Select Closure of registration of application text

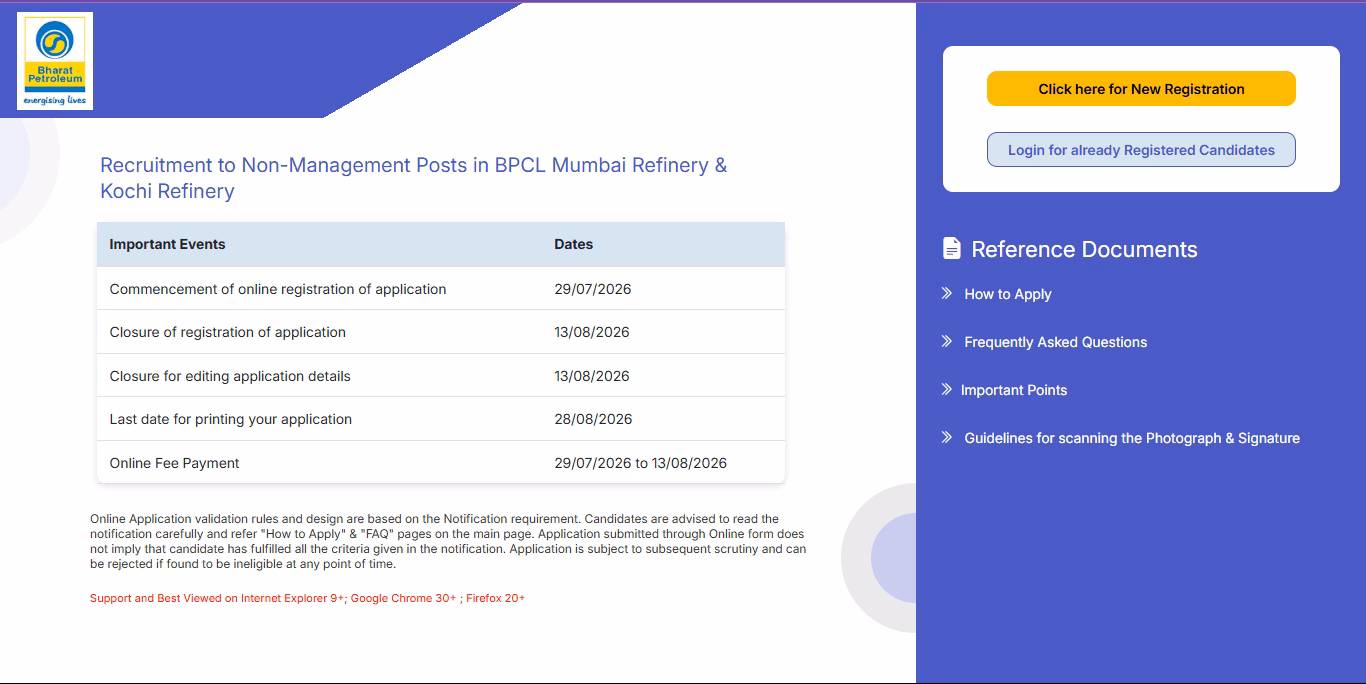(228, 332)
